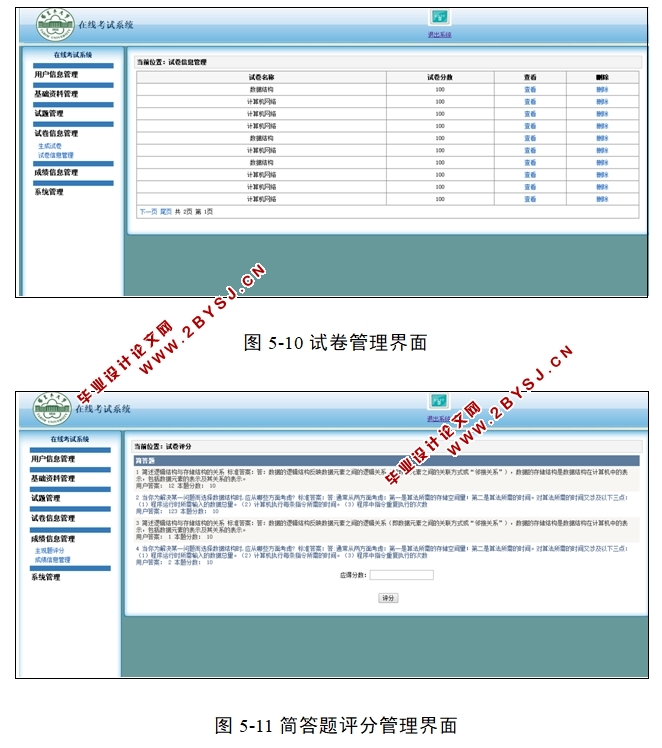This screenshot has width=662, height=748.
Task: Click header title 在线考试系统 in upper screenshot
Action: click(x=106, y=25)
